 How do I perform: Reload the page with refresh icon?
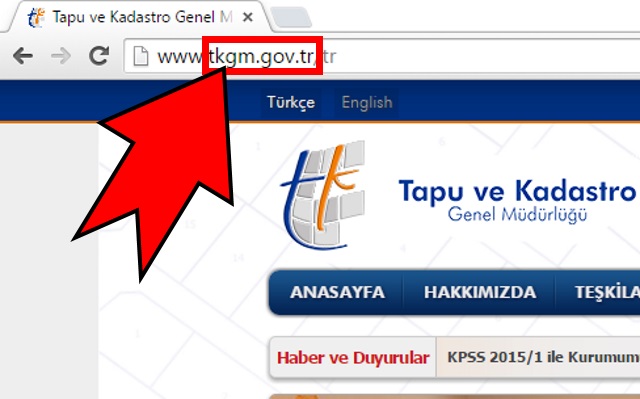click(x=99, y=55)
